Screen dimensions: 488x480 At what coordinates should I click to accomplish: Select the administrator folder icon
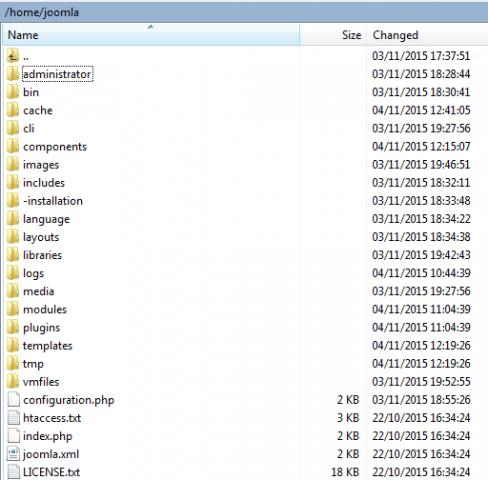tap(13, 74)
